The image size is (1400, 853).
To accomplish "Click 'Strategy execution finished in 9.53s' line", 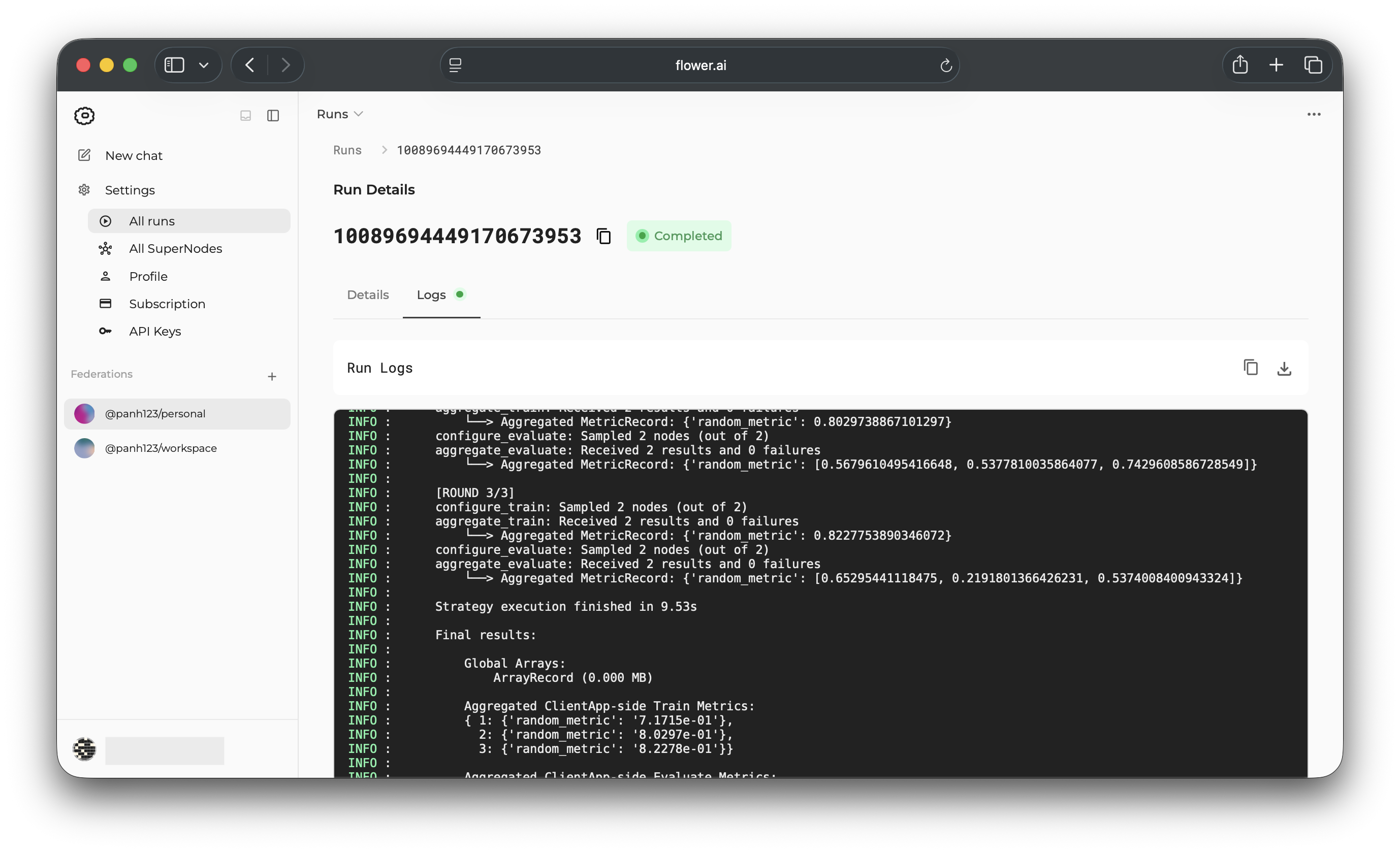I will coord(566,607).
